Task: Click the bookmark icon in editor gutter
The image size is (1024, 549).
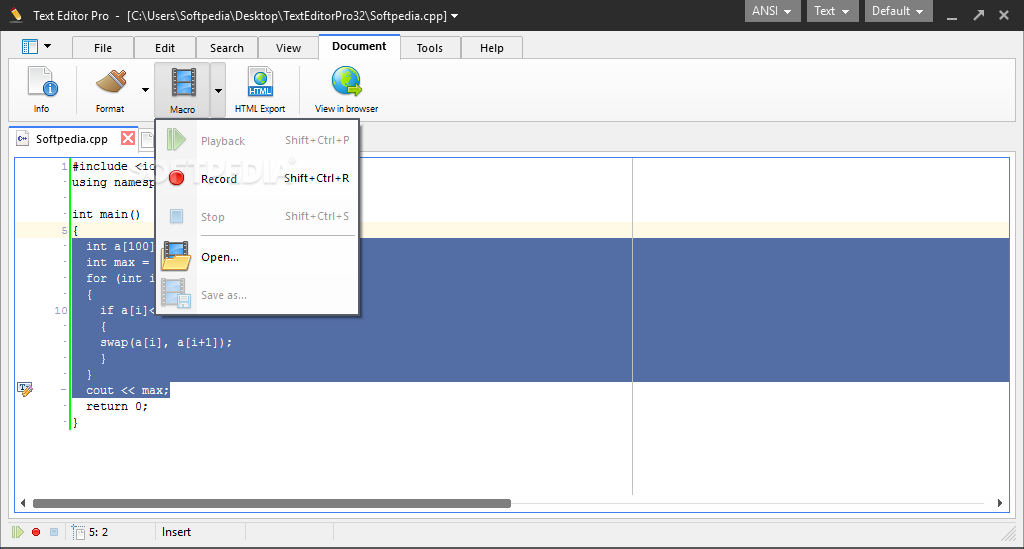Action: 25,389
